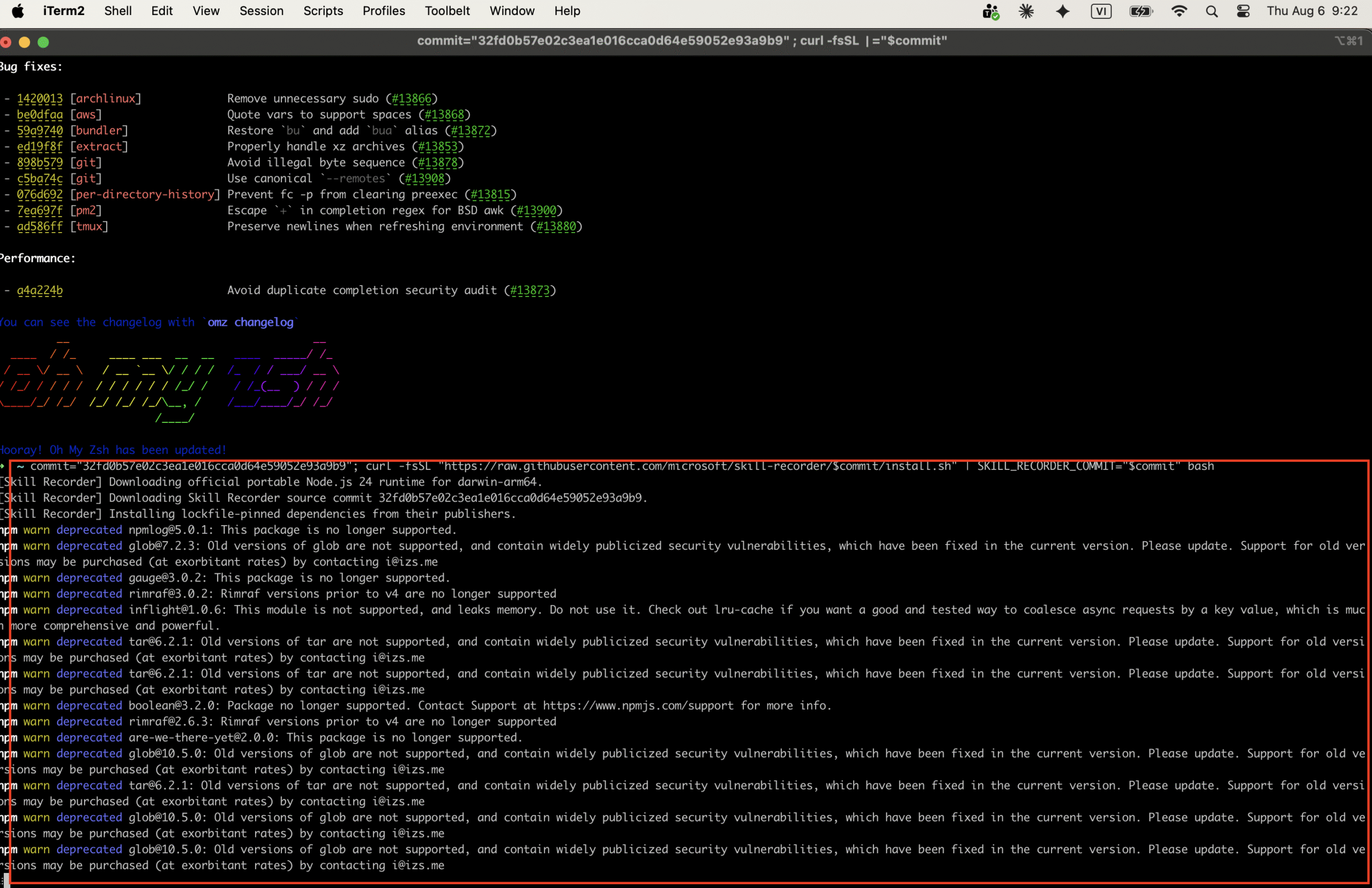Click the starburst icon in the menu bar
The image size is (1372, 888).
1026,11
